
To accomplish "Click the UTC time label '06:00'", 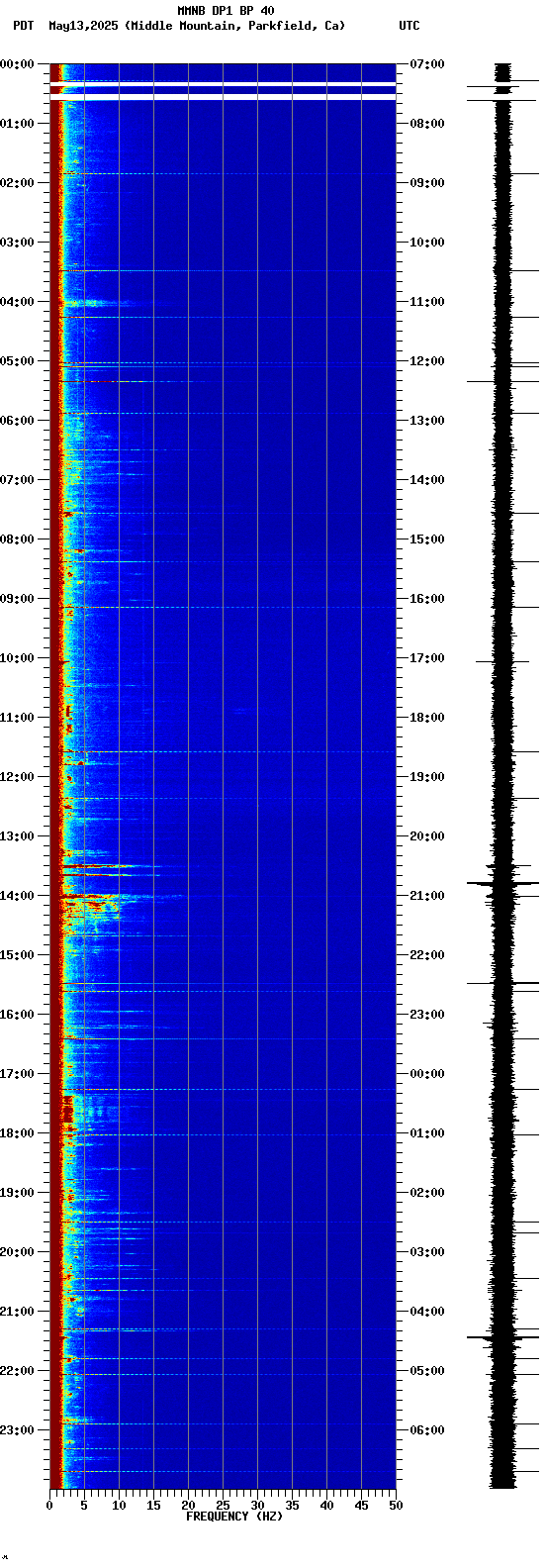I will pos(427,1430).
